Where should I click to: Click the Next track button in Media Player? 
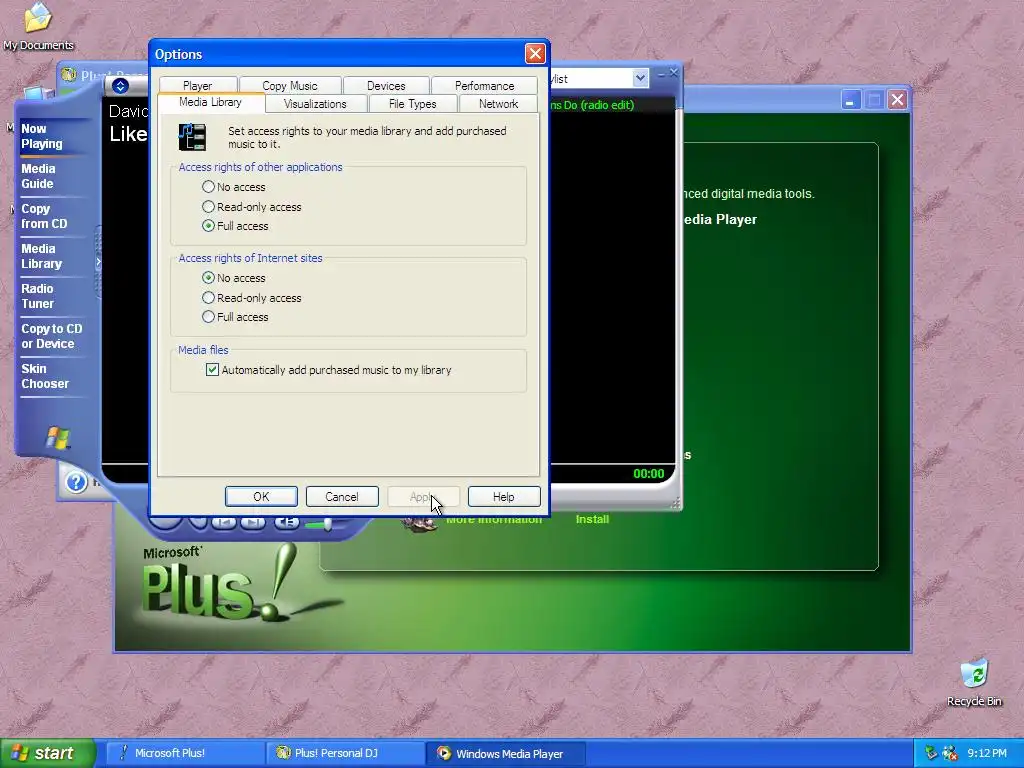253,522
